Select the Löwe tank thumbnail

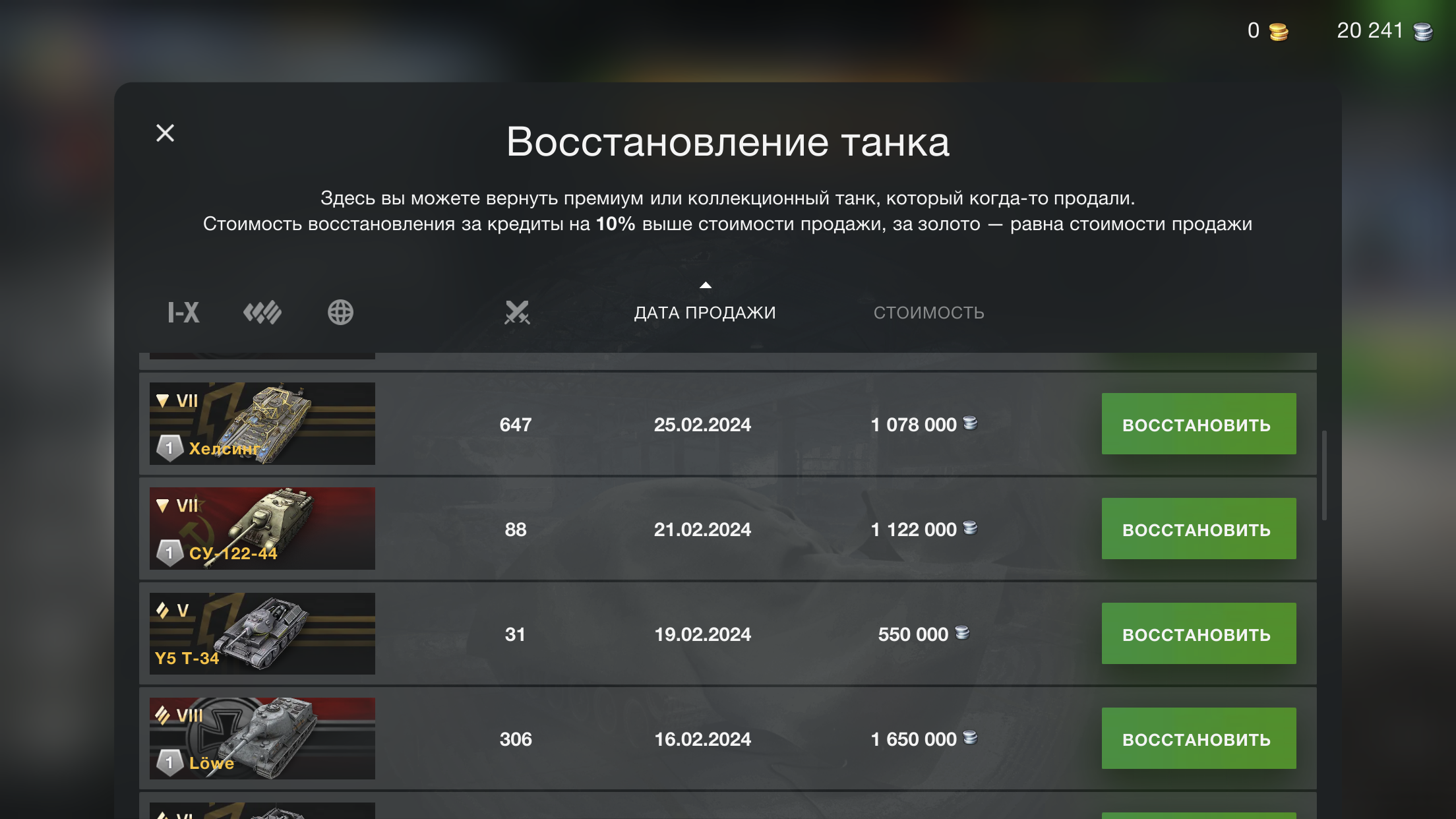[x=262, y=739]
